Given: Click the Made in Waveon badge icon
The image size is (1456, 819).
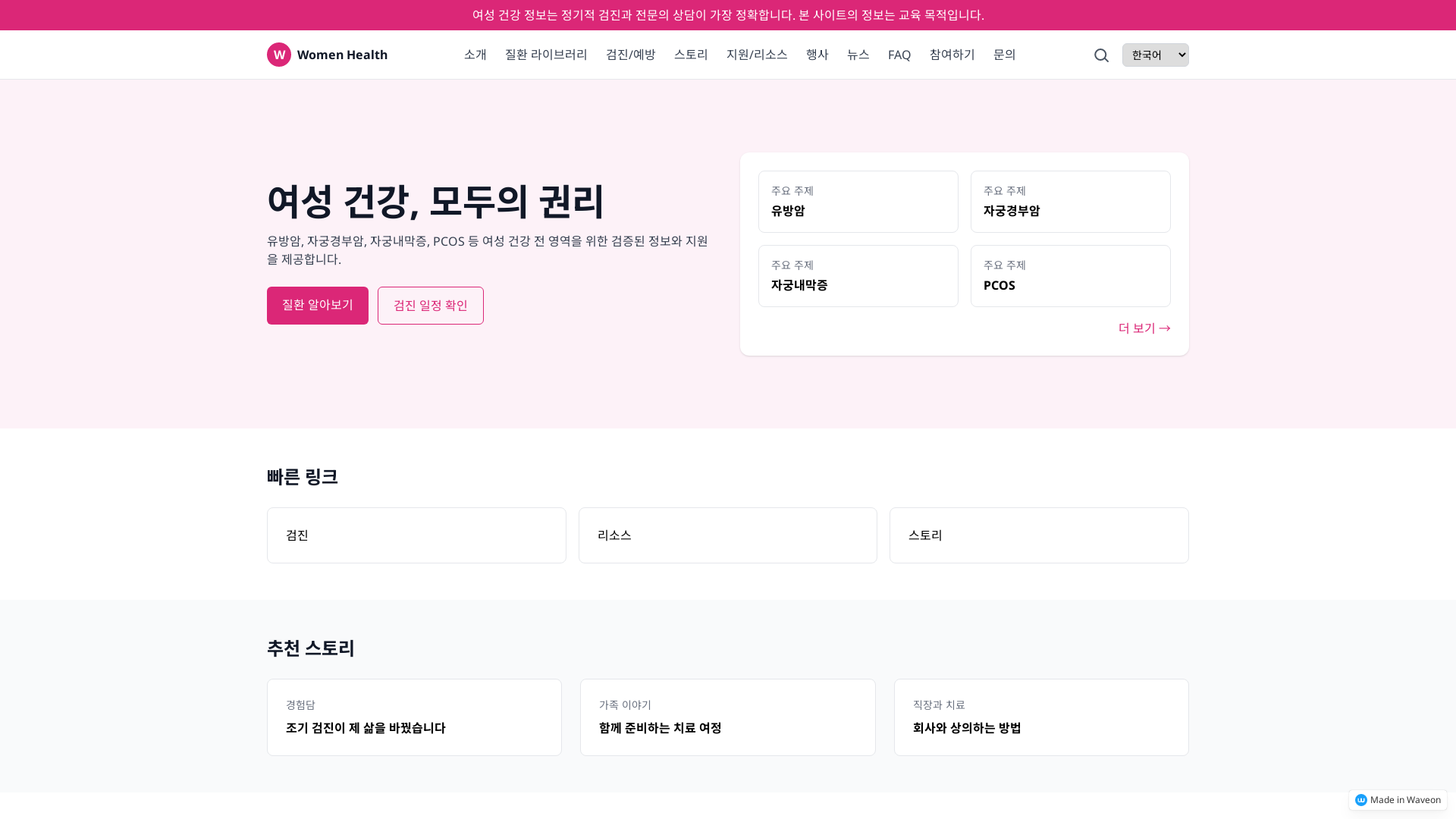Looking at the screenshot, I should point(1361,800).
